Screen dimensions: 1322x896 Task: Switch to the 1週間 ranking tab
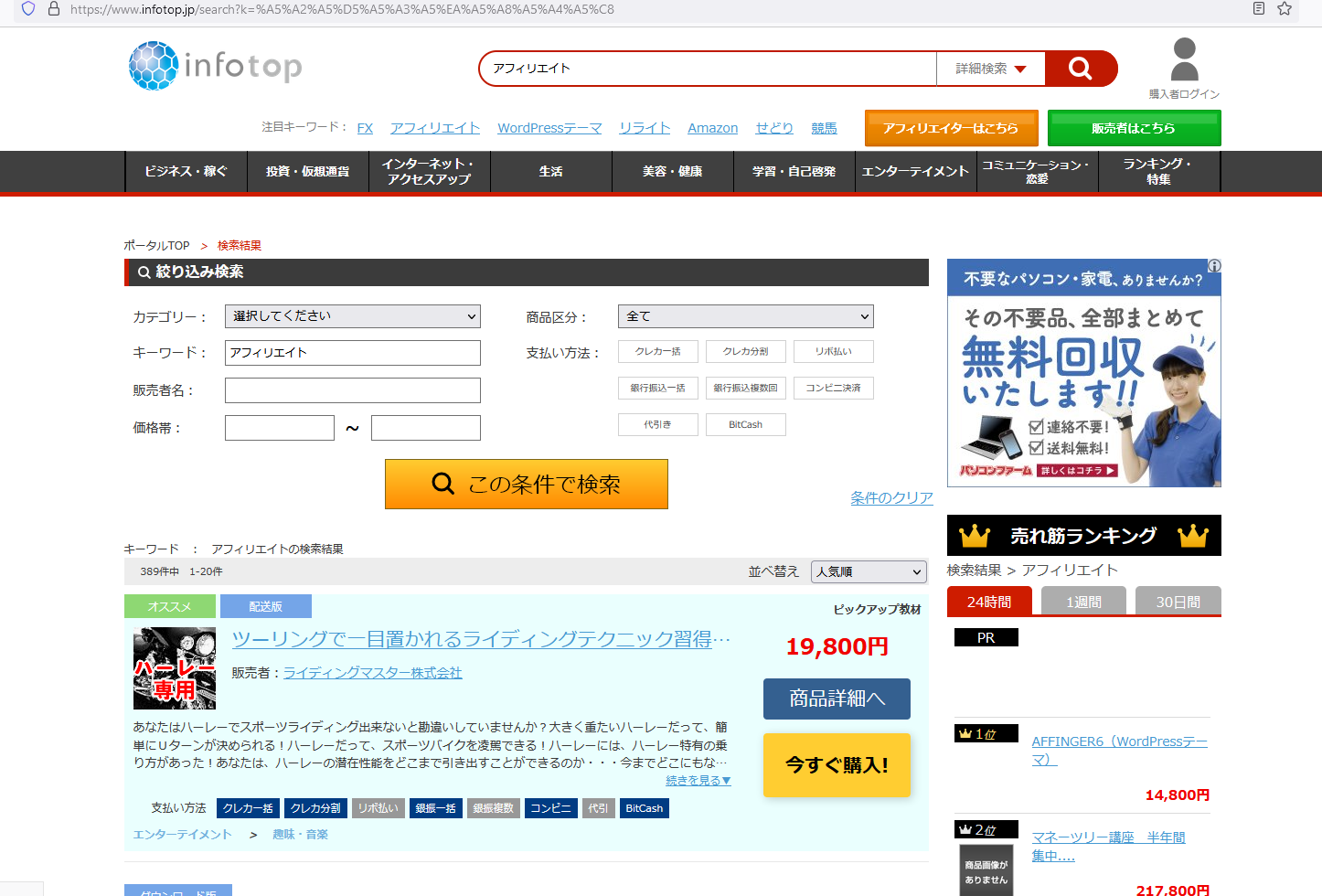[x=1083, y=601]
